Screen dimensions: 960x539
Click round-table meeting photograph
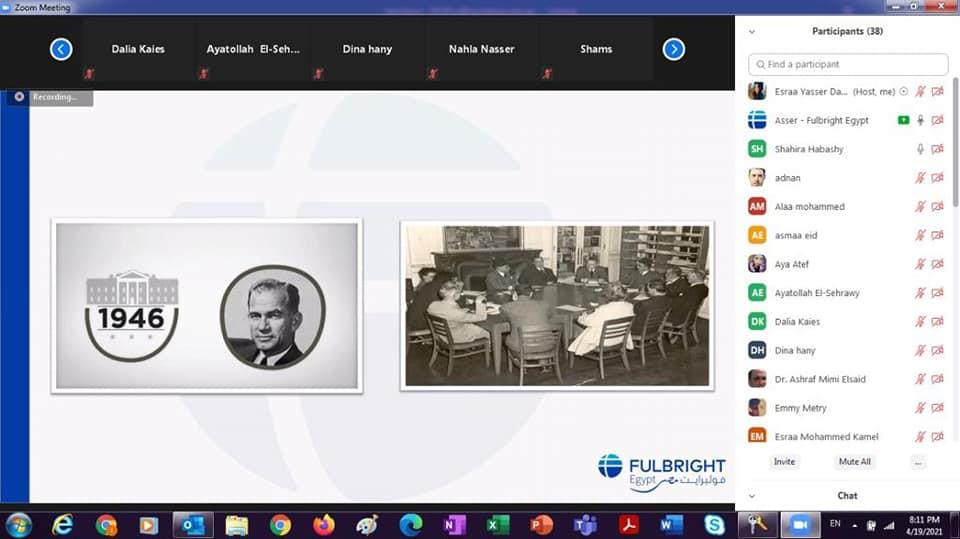pos(557,306)
